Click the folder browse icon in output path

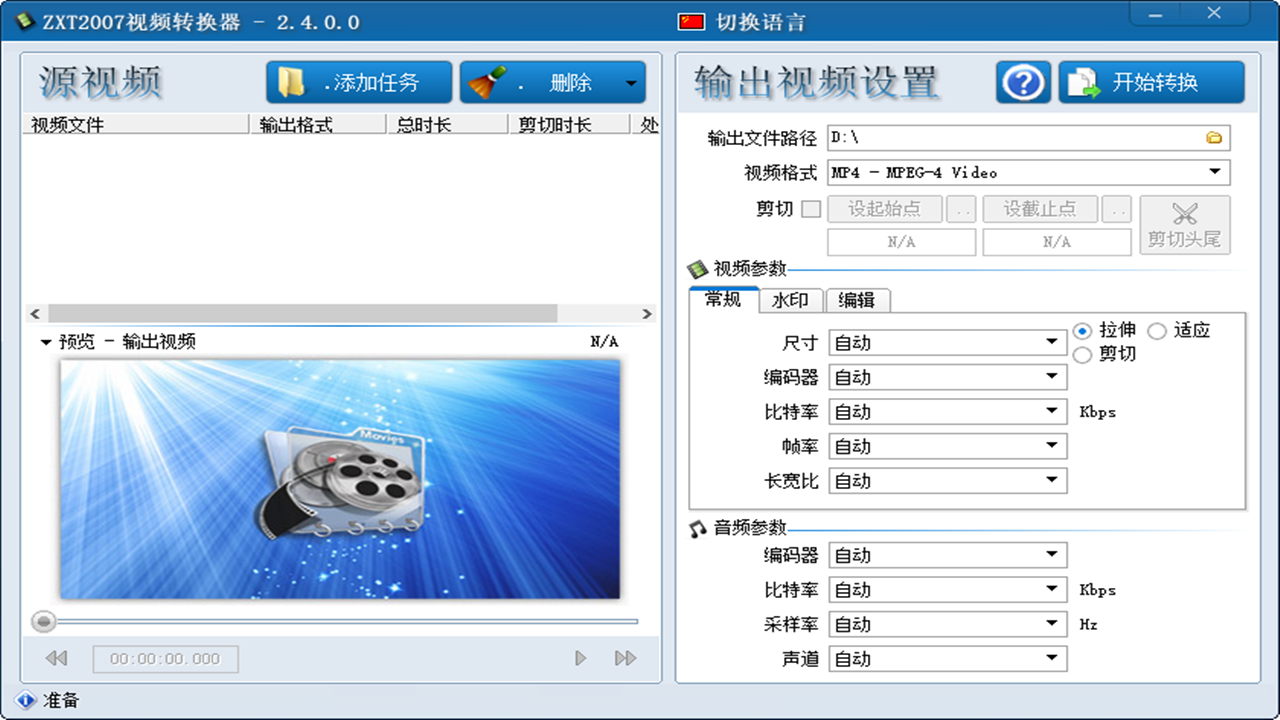pyautogui.click(x=1214, y=138)
